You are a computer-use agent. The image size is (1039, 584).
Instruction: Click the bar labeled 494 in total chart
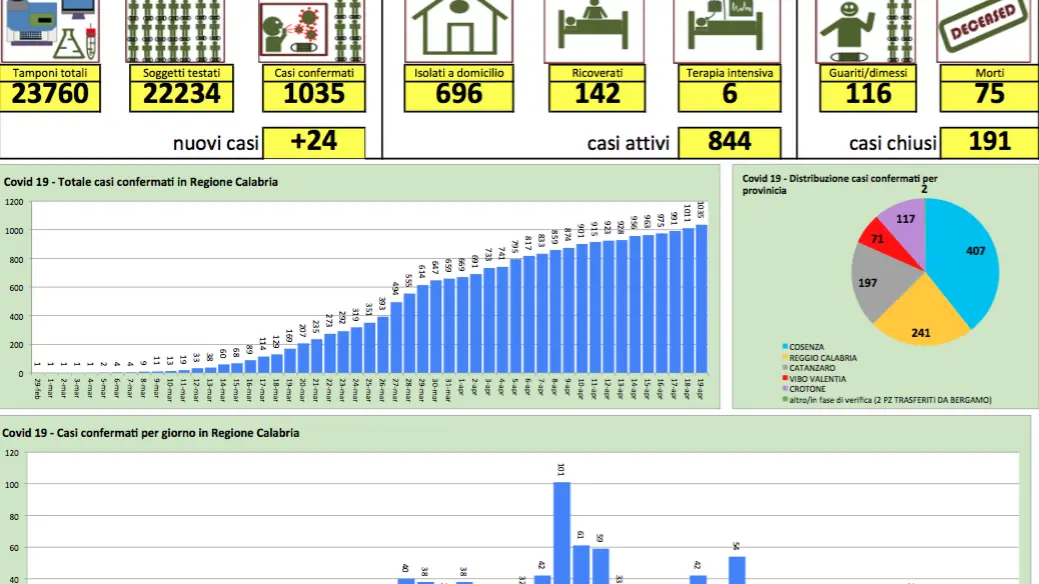[396, 337]
